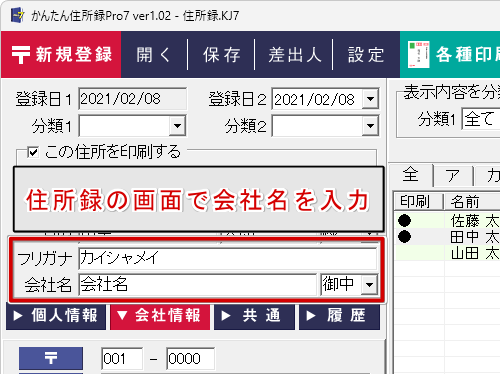Toggle the この住所を印刷する checkbox
500x374 pixels.
pyautogui.click(x=33, y=152)
